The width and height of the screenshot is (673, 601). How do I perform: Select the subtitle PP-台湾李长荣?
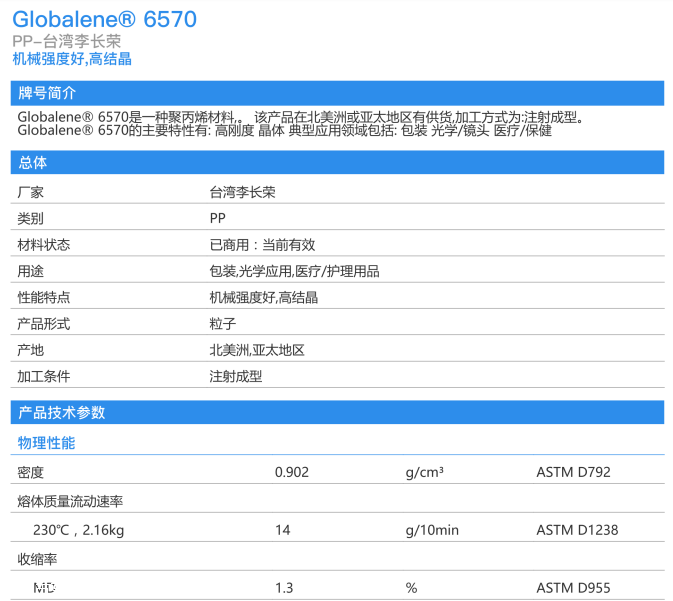coord(67,41)
